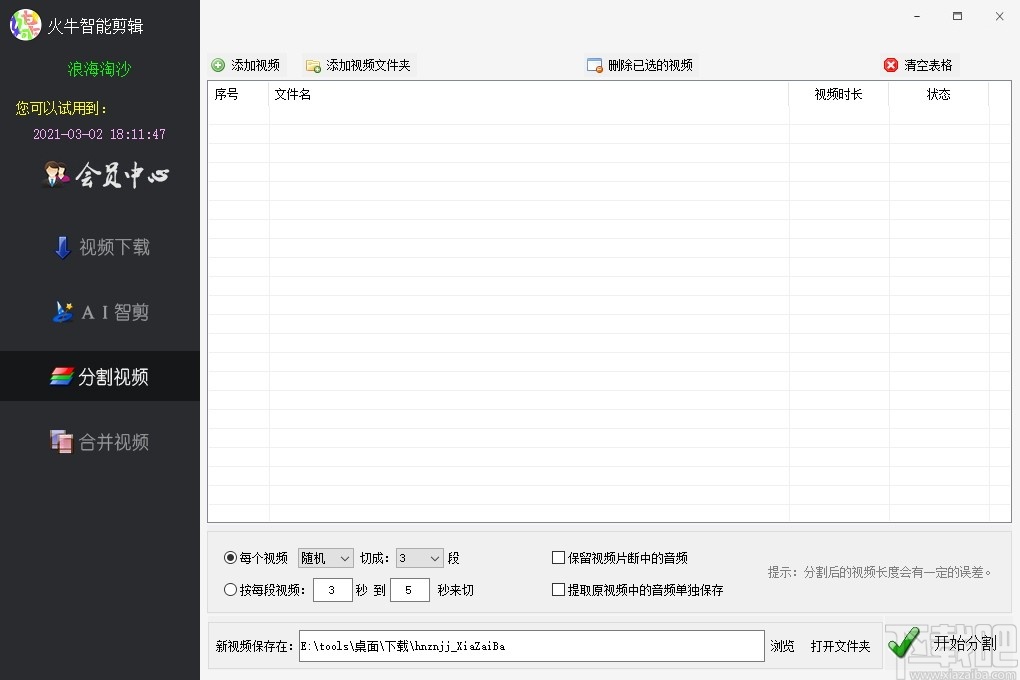Open the 随机 split mode dropdown
The height and width of the screenshot is (680, 1020).
pyautogui.click(x=325, y=557)
